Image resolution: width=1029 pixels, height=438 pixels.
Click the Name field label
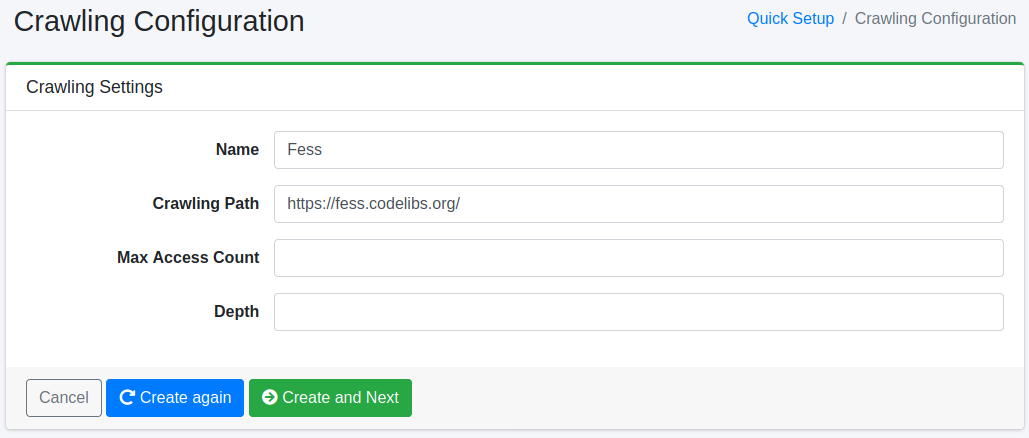click(x=237, y=150)
